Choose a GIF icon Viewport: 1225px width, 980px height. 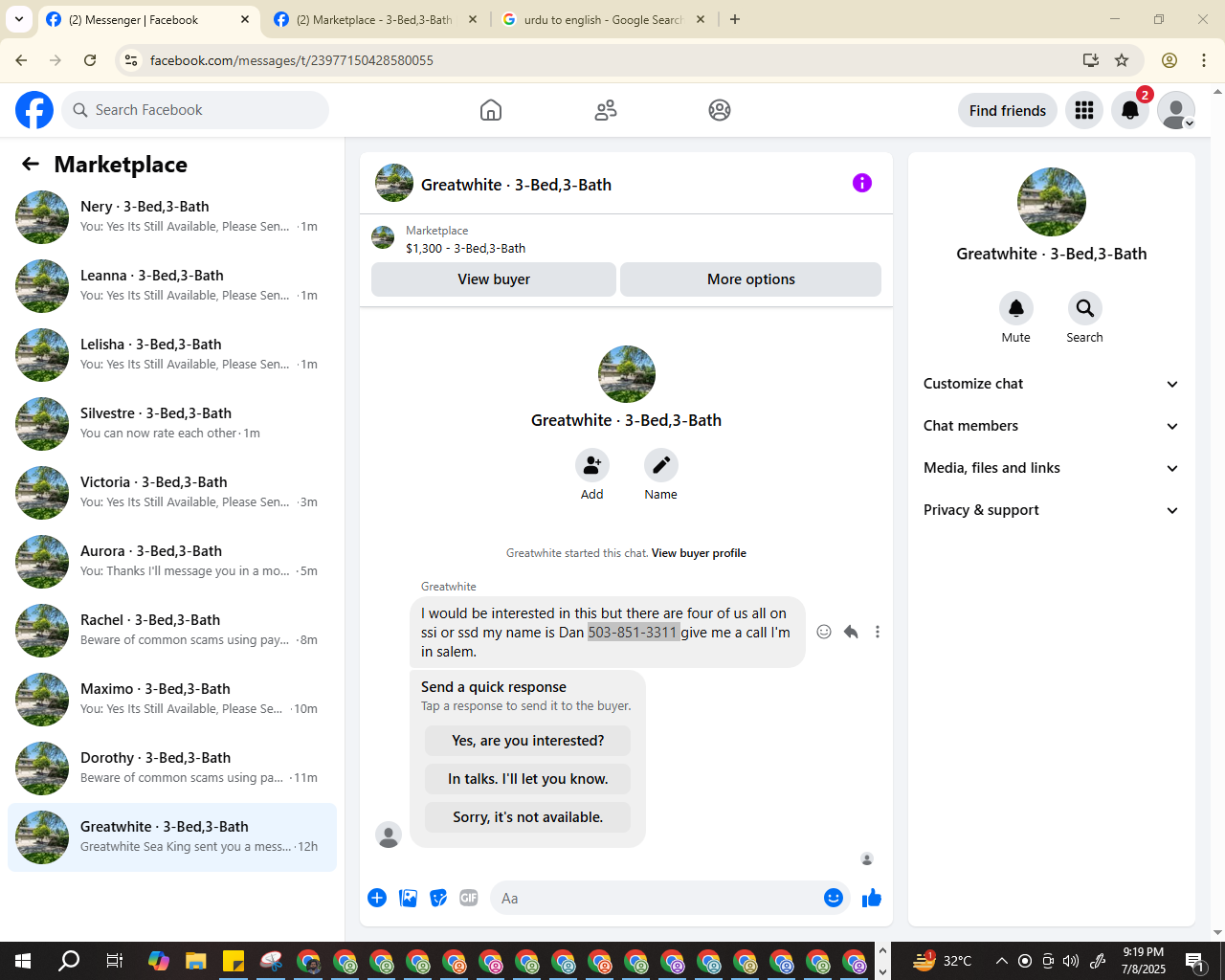click(469, 898)
